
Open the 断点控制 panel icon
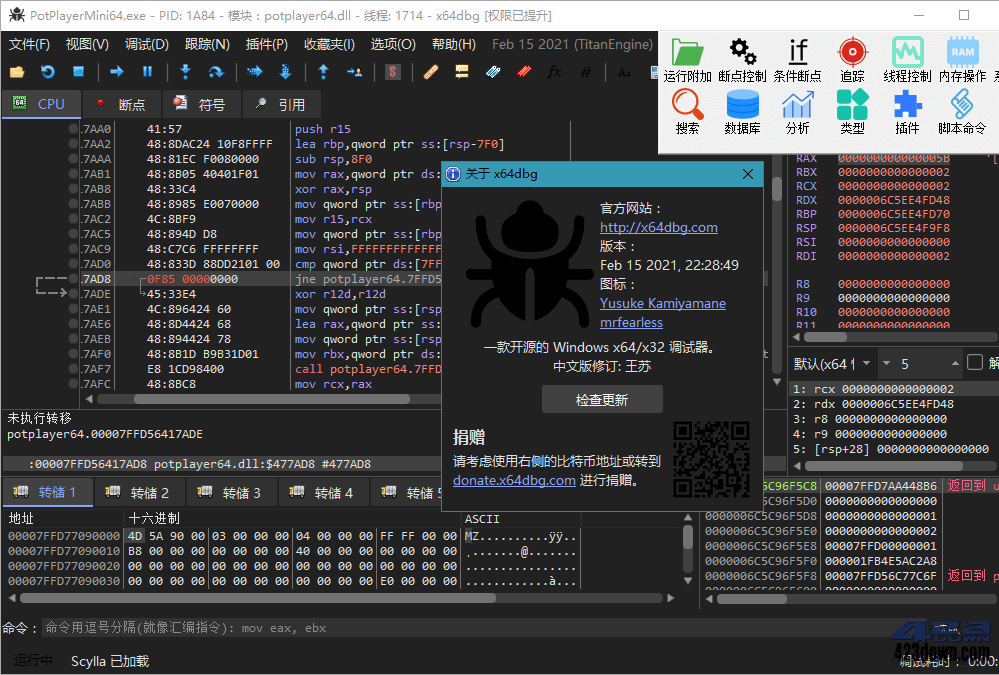[x=742, y=50]
